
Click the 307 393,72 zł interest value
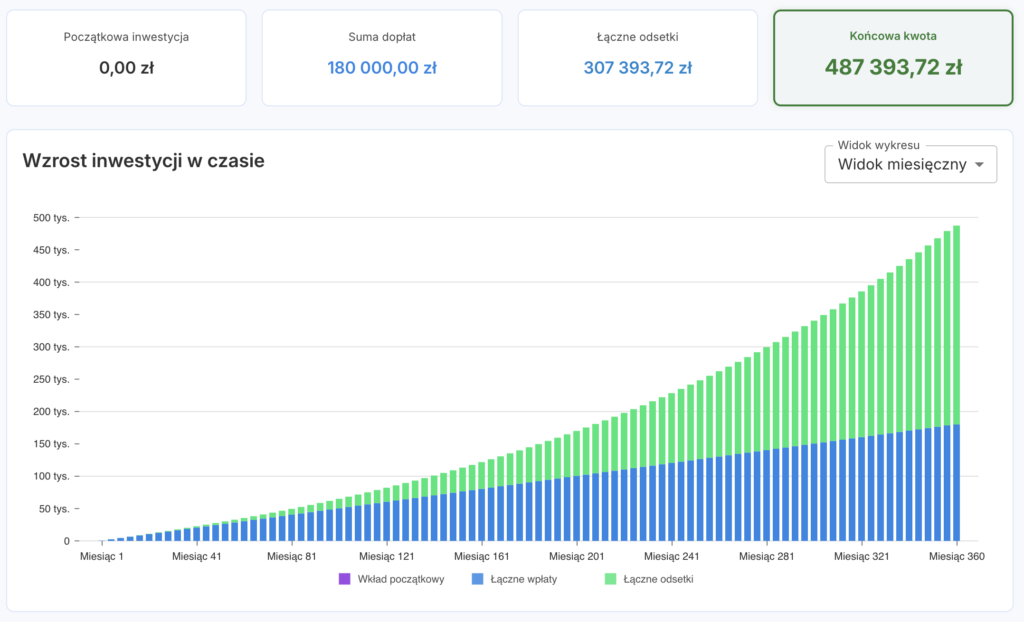click(x=637, y=68)
